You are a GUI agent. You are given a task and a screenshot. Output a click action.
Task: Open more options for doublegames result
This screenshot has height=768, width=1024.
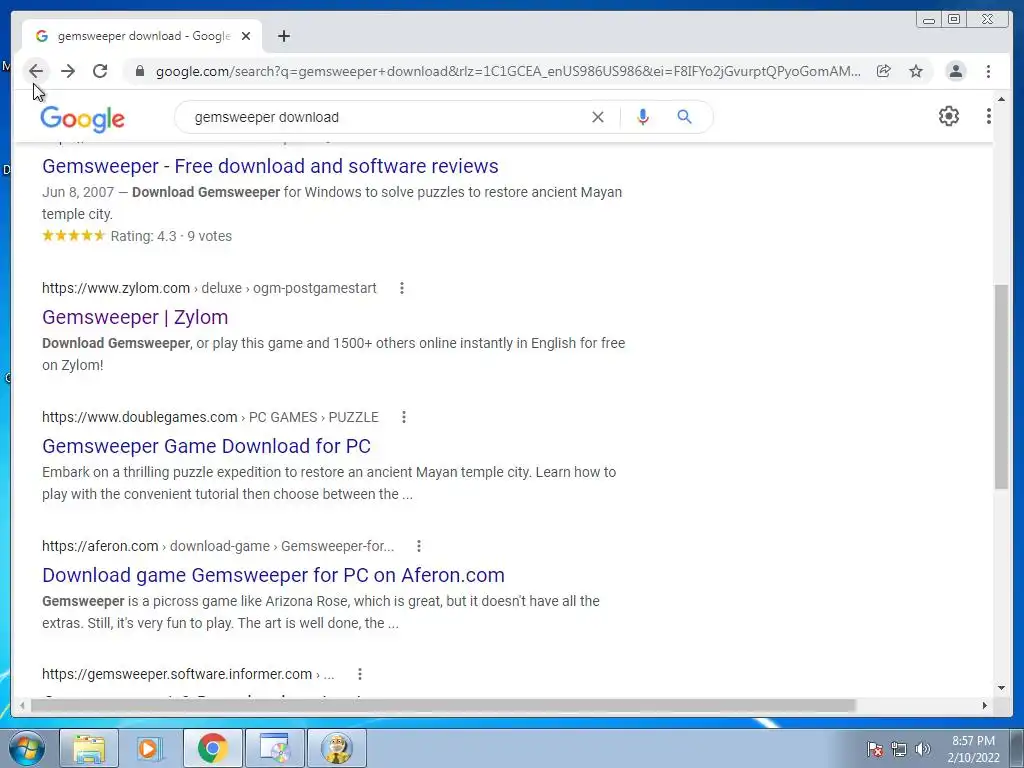(x=404, y=417)
